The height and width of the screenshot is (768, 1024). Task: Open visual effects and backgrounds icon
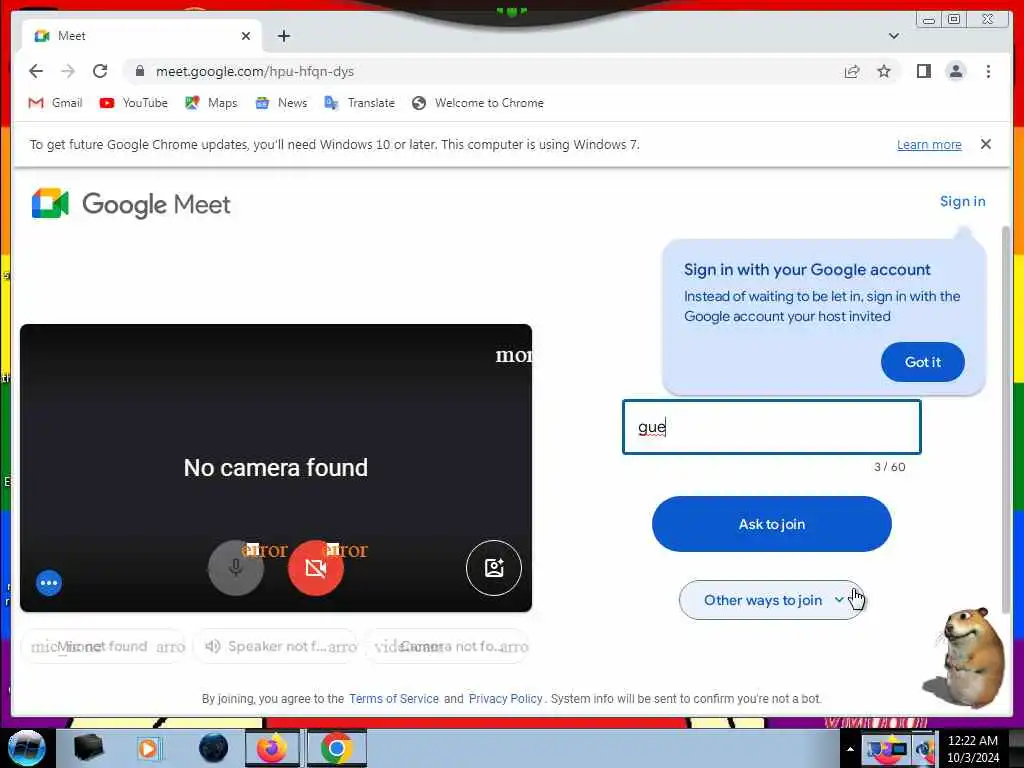[x=494, y=568]
